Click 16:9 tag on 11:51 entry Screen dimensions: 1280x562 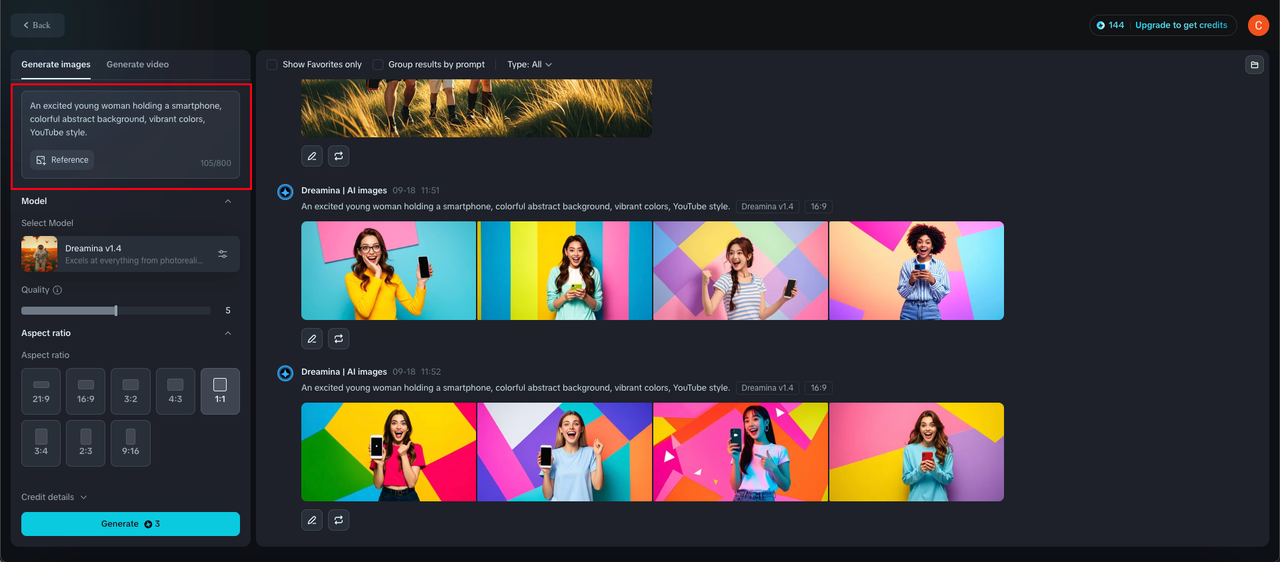(x=818, y=207)
